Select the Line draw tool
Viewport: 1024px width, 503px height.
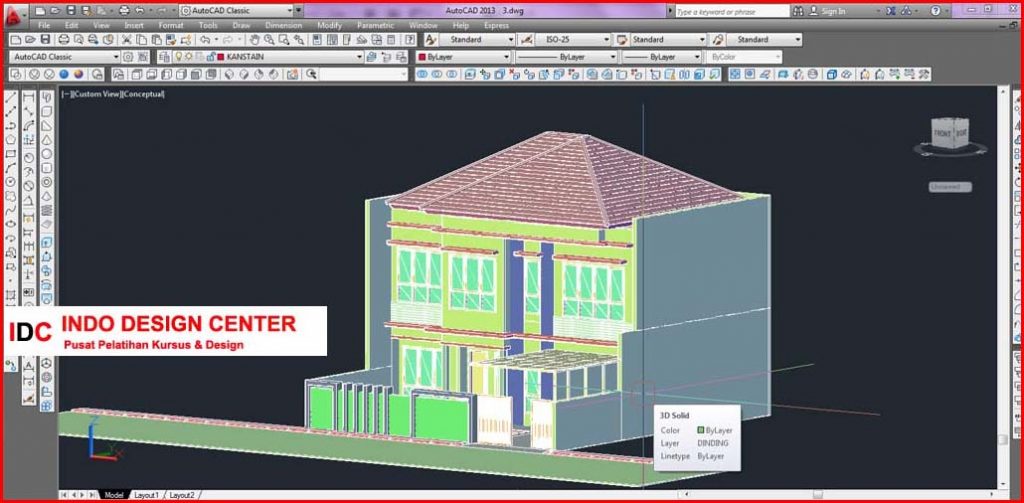11,97
